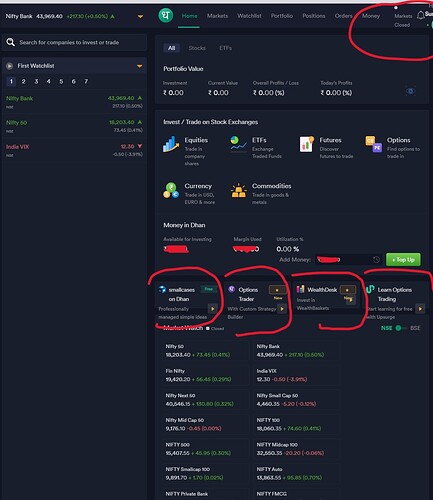
Task: Select Nifty 50 in the watchlist
Action: (x=74, y=126)
